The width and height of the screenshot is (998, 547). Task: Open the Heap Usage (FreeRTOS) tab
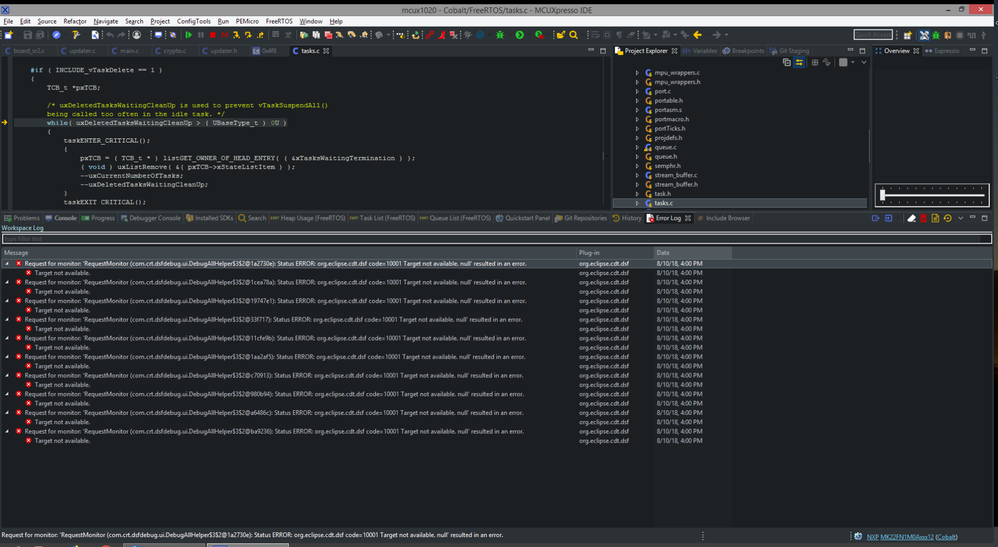tap(308, 218)
